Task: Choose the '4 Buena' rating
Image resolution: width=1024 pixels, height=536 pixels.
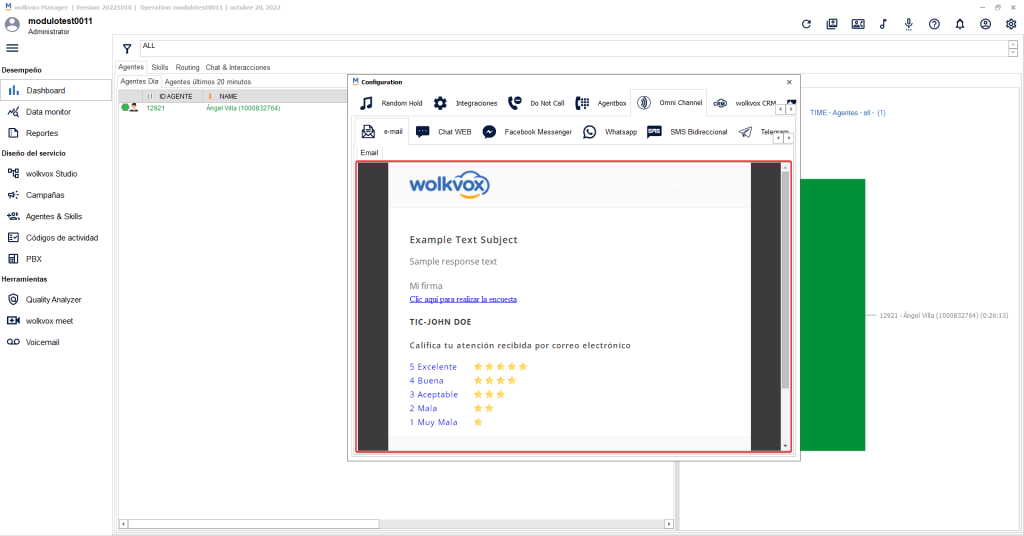Action: [426, 381]
